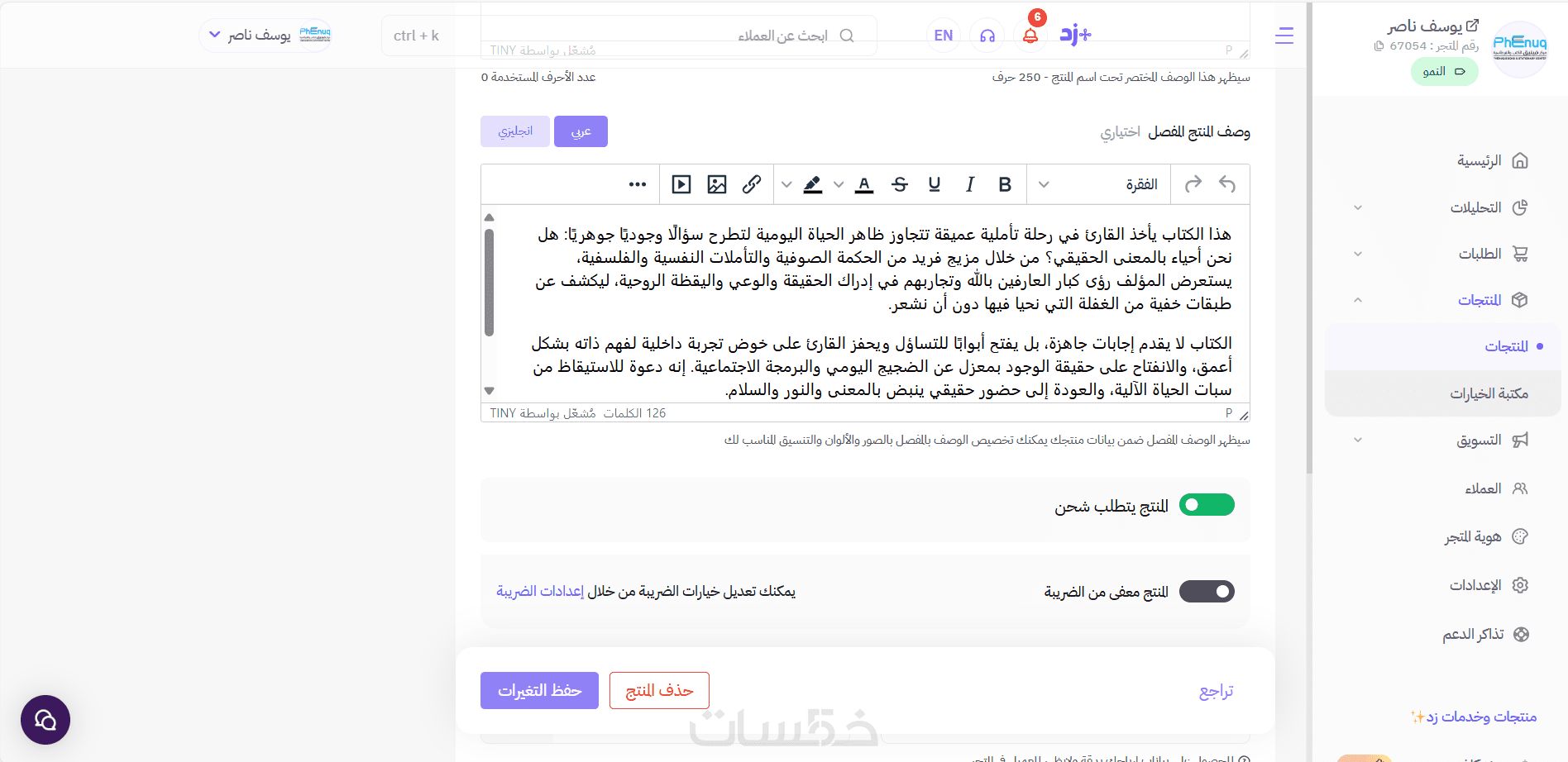
Task: Click حفظ التغيرات save button
Action: point(539,690)
